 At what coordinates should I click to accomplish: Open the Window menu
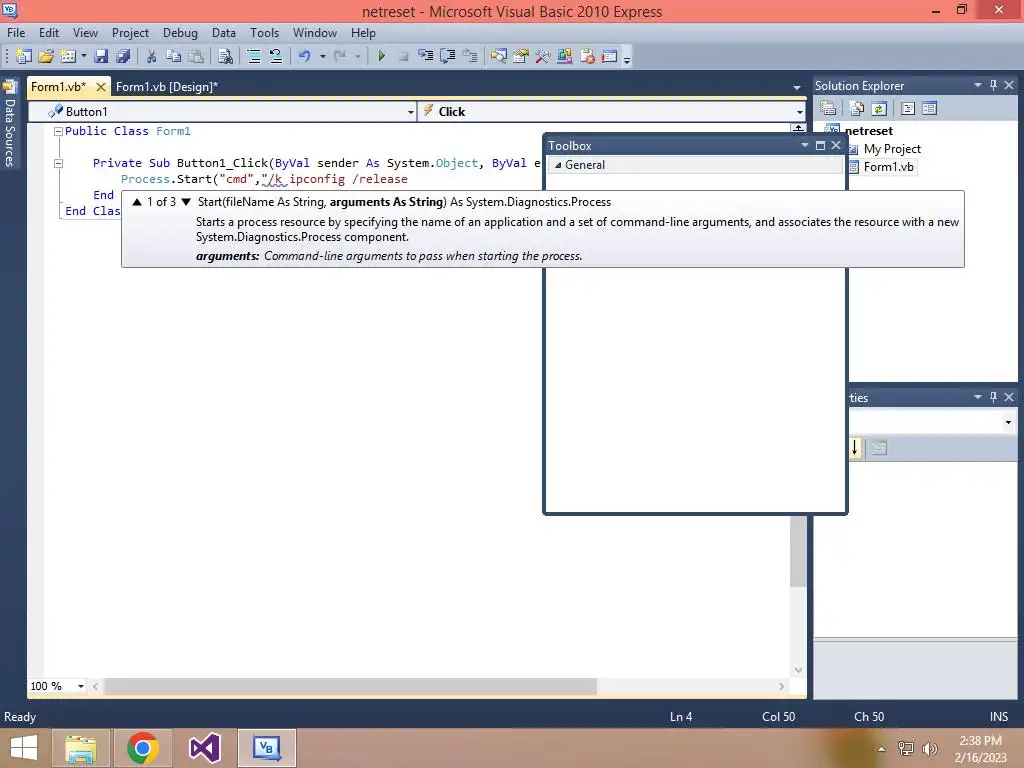[x=315, y=33]
